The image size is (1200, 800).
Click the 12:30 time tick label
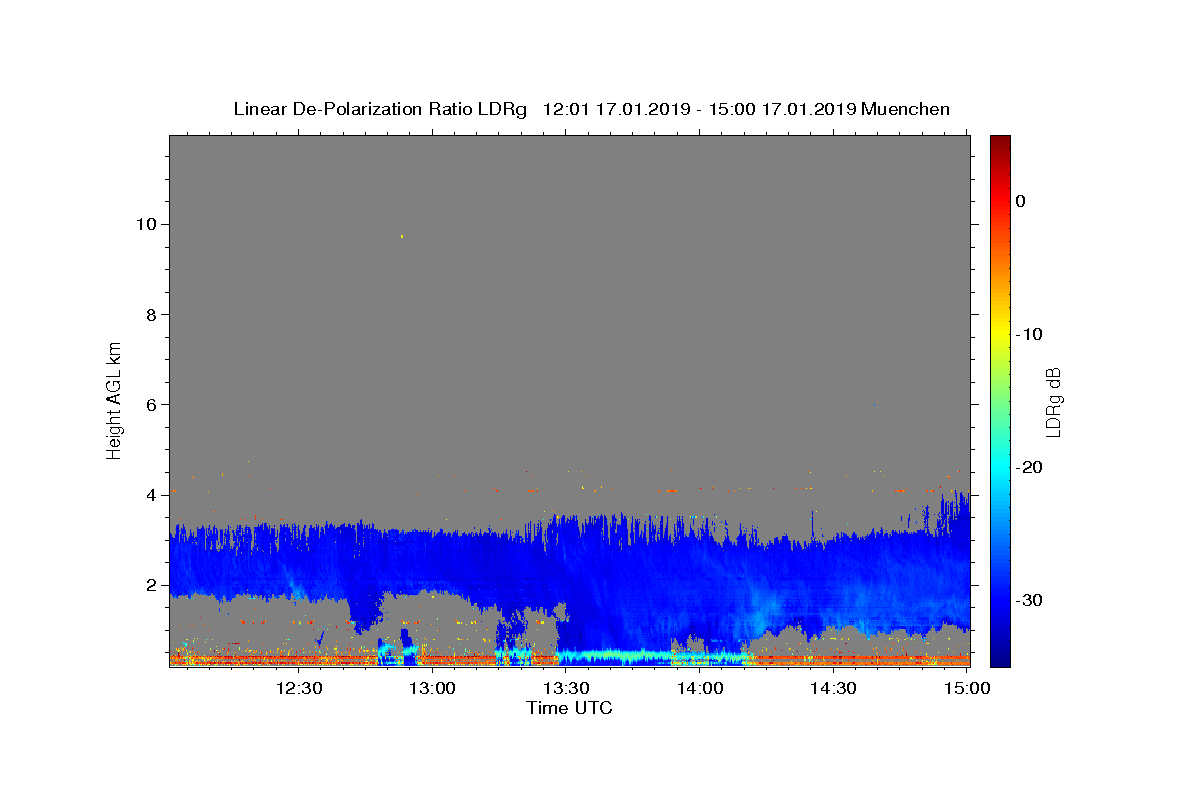(299, 688)
